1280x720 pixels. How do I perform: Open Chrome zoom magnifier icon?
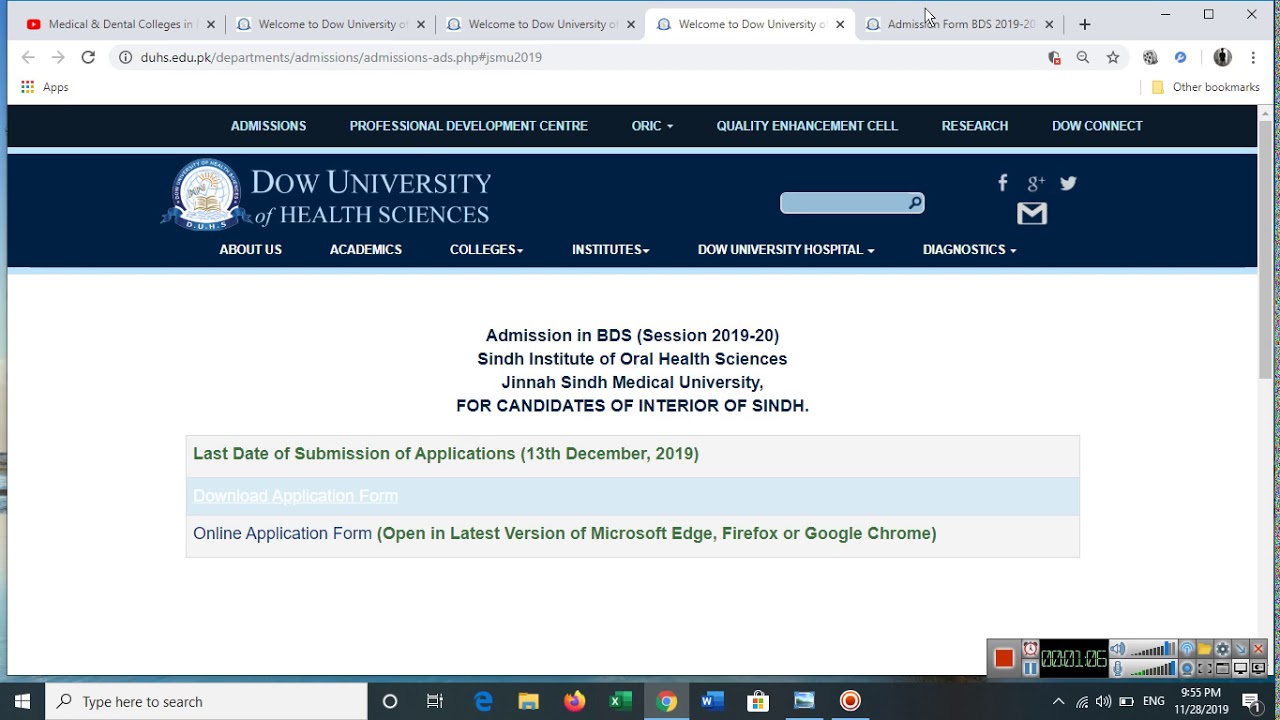tap(1083, 58)
